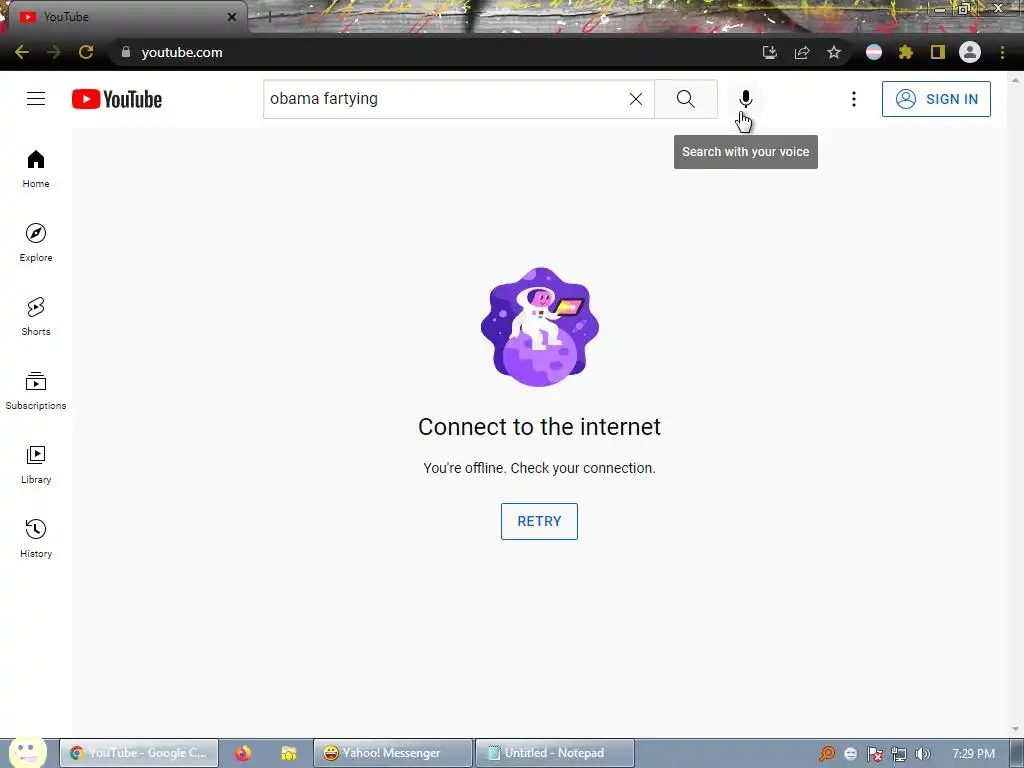Click the SIGN IN button
The height and width of the screenshot is (768, 1024).
pyautogui.click(x=936, y=99)
